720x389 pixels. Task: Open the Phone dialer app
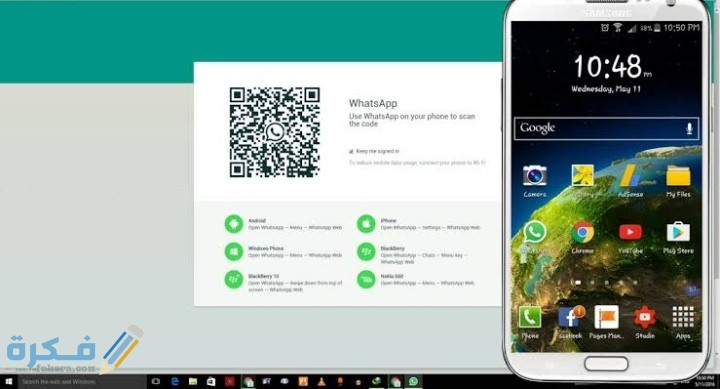pos(529,317)
